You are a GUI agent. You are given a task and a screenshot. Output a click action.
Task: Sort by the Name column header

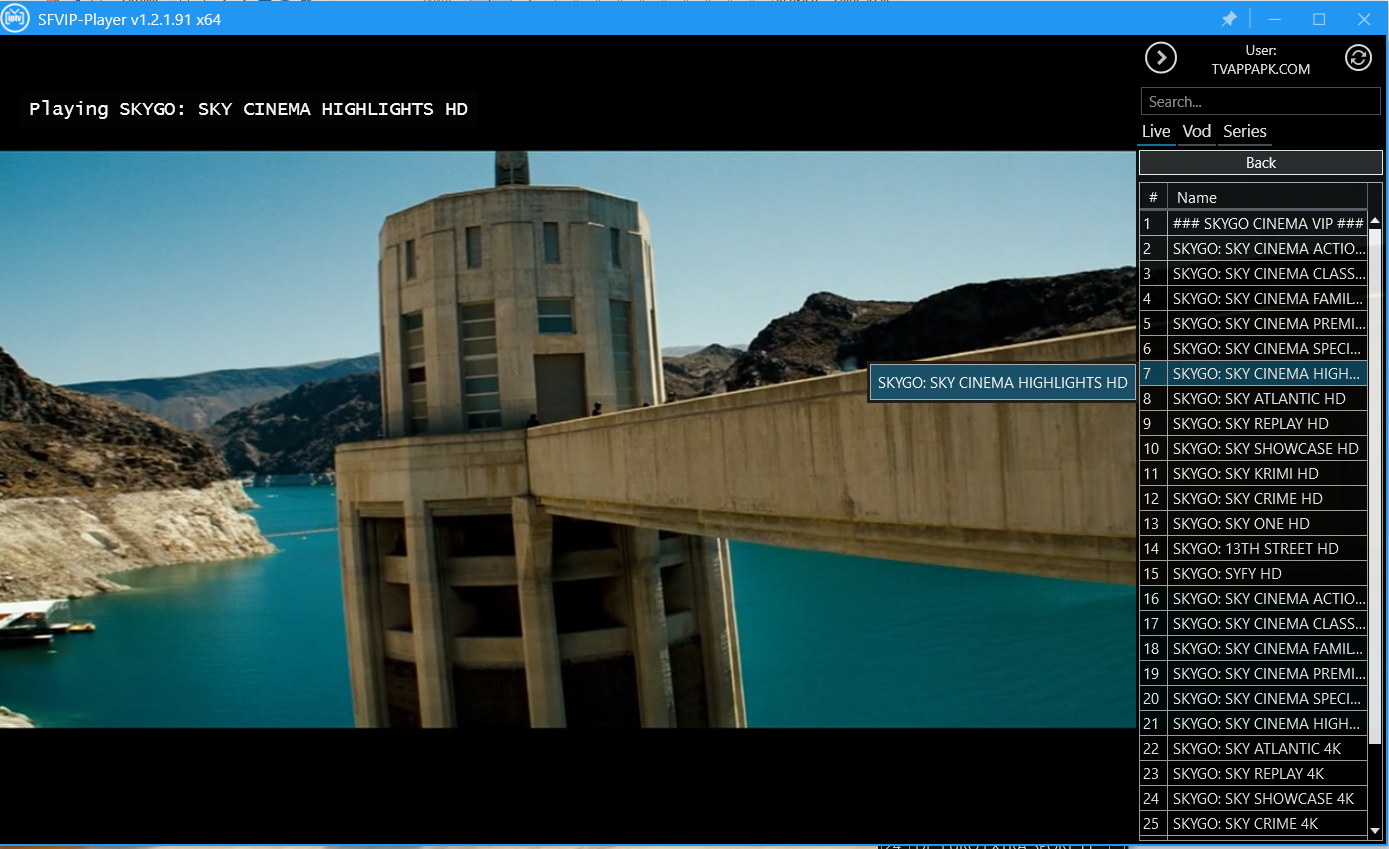(1267, 197)
